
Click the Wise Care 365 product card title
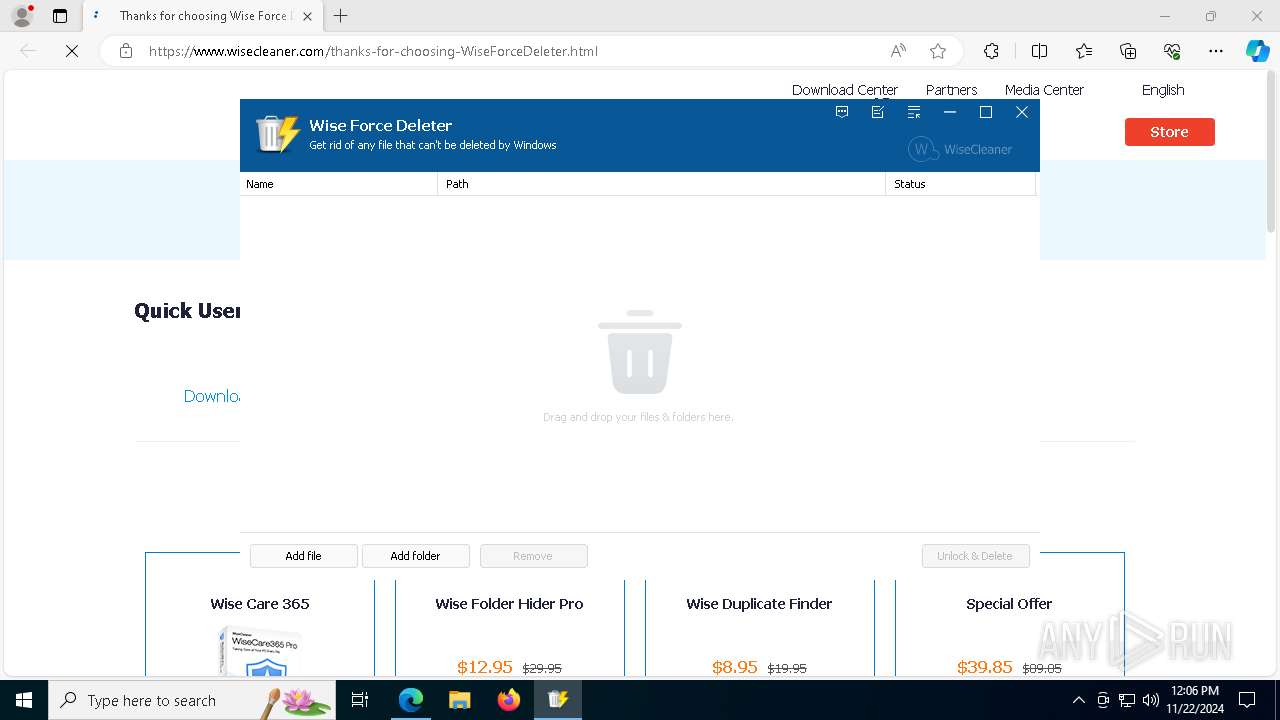pyautogui.click(x=260, y=604)
